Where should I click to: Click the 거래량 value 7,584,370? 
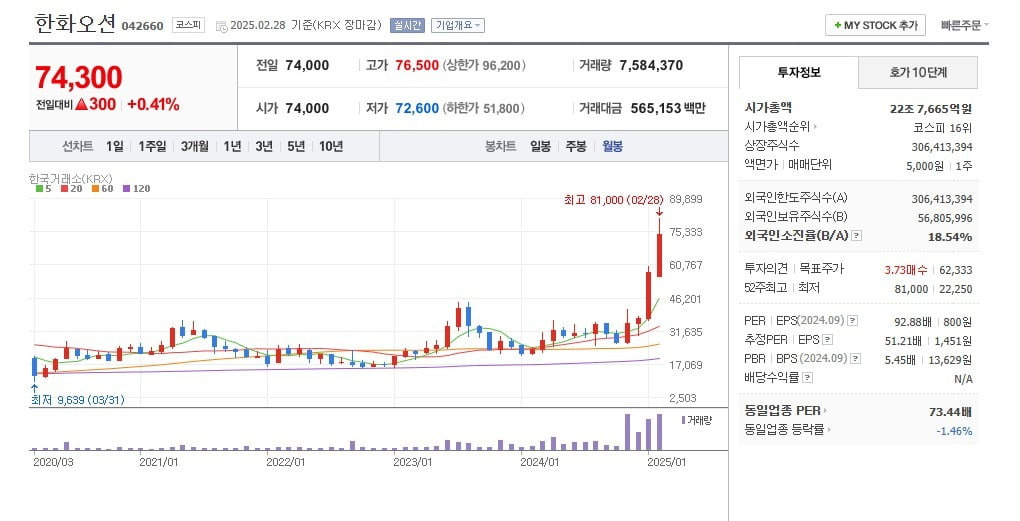(651, 65)
